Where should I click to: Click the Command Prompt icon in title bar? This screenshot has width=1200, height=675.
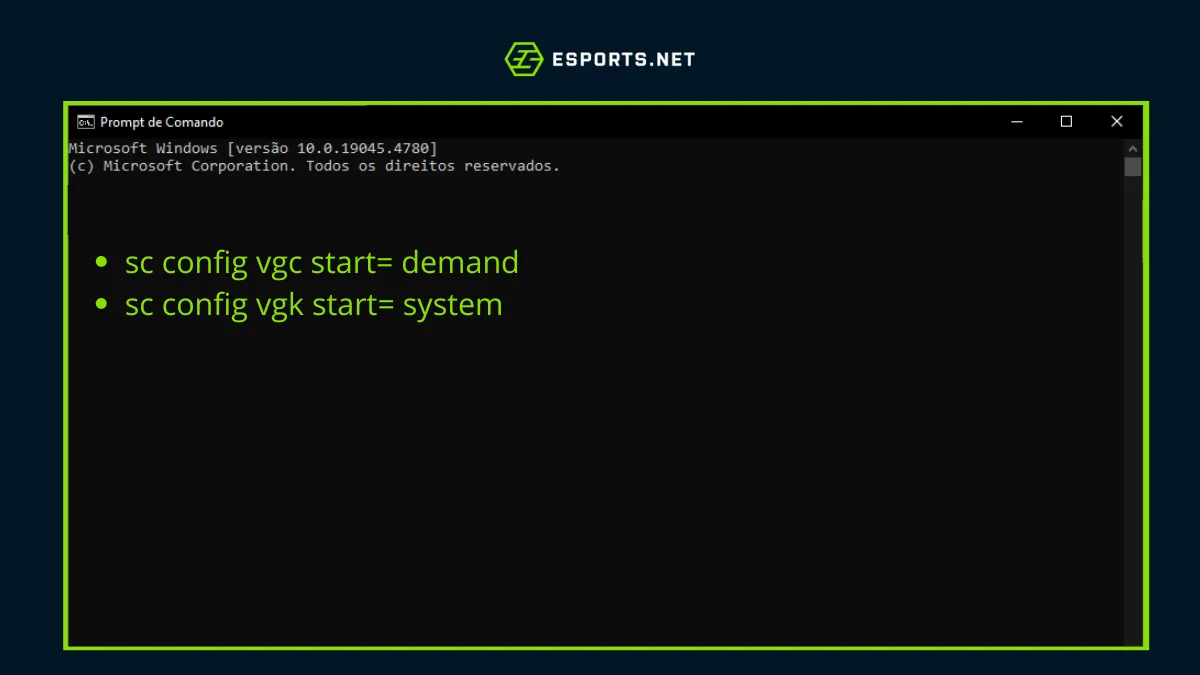[86, 122]
